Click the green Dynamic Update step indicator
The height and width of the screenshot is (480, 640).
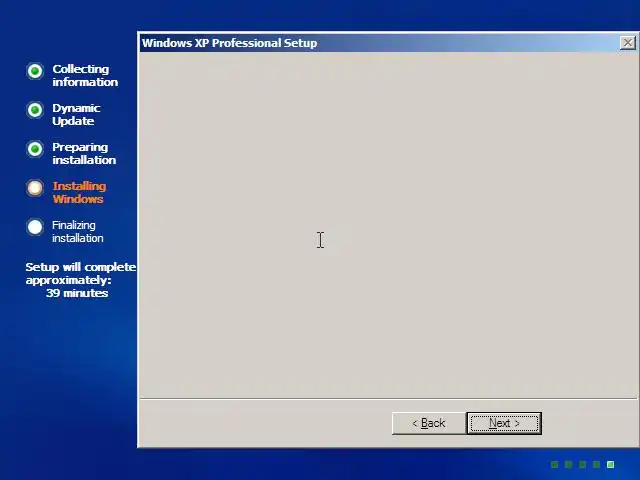pos(35,110)
